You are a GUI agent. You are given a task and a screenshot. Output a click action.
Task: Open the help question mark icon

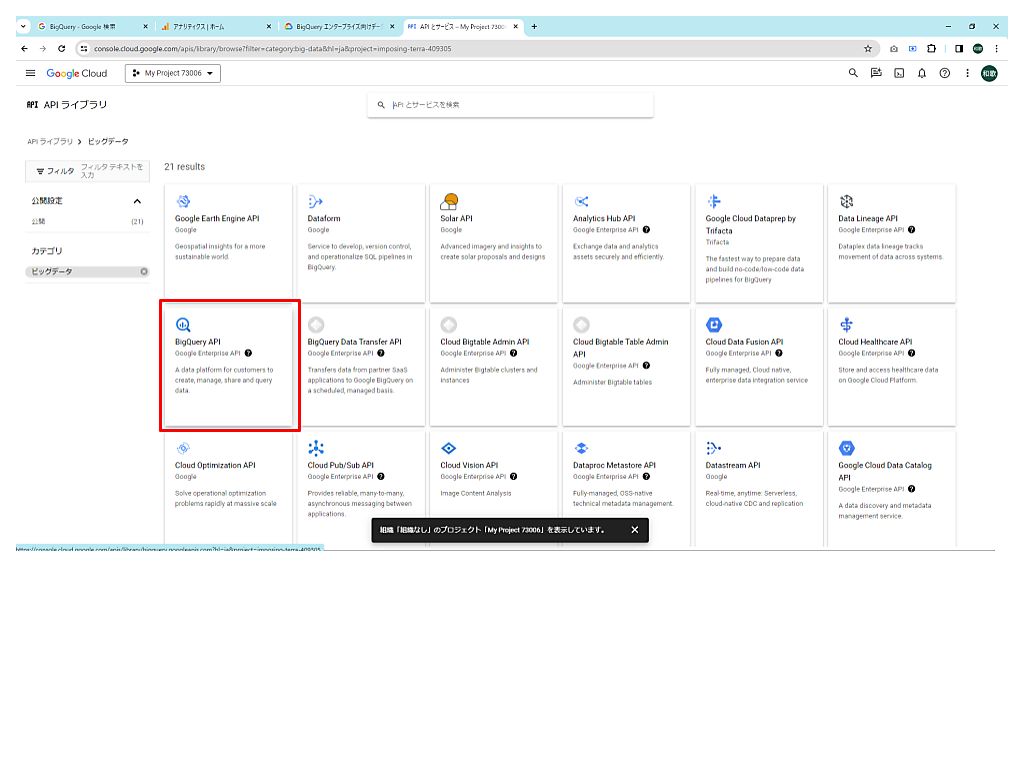tap(945, 73)
